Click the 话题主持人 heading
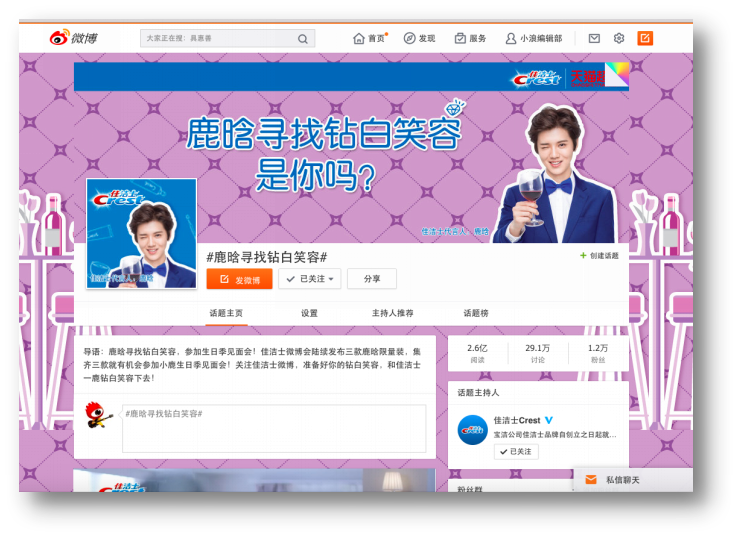Screen dimensions: 739x538 click(478, 392)
